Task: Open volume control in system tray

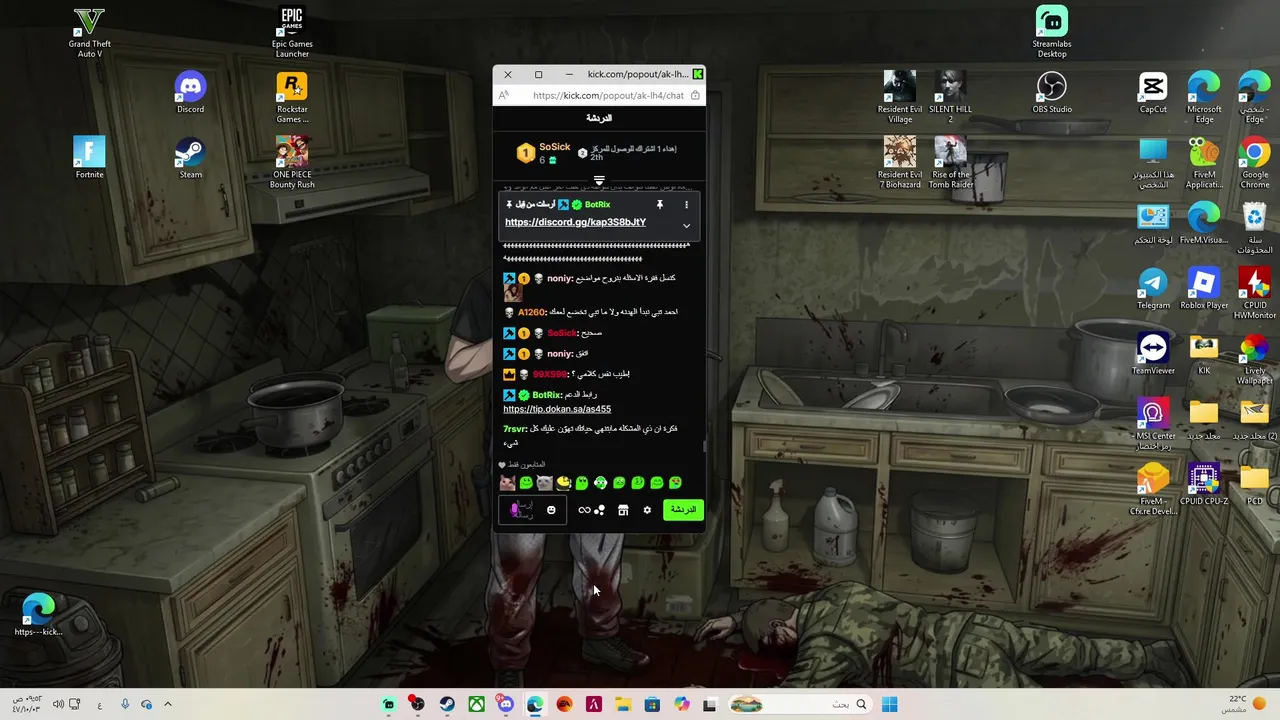Action: [x=58, y=704]
